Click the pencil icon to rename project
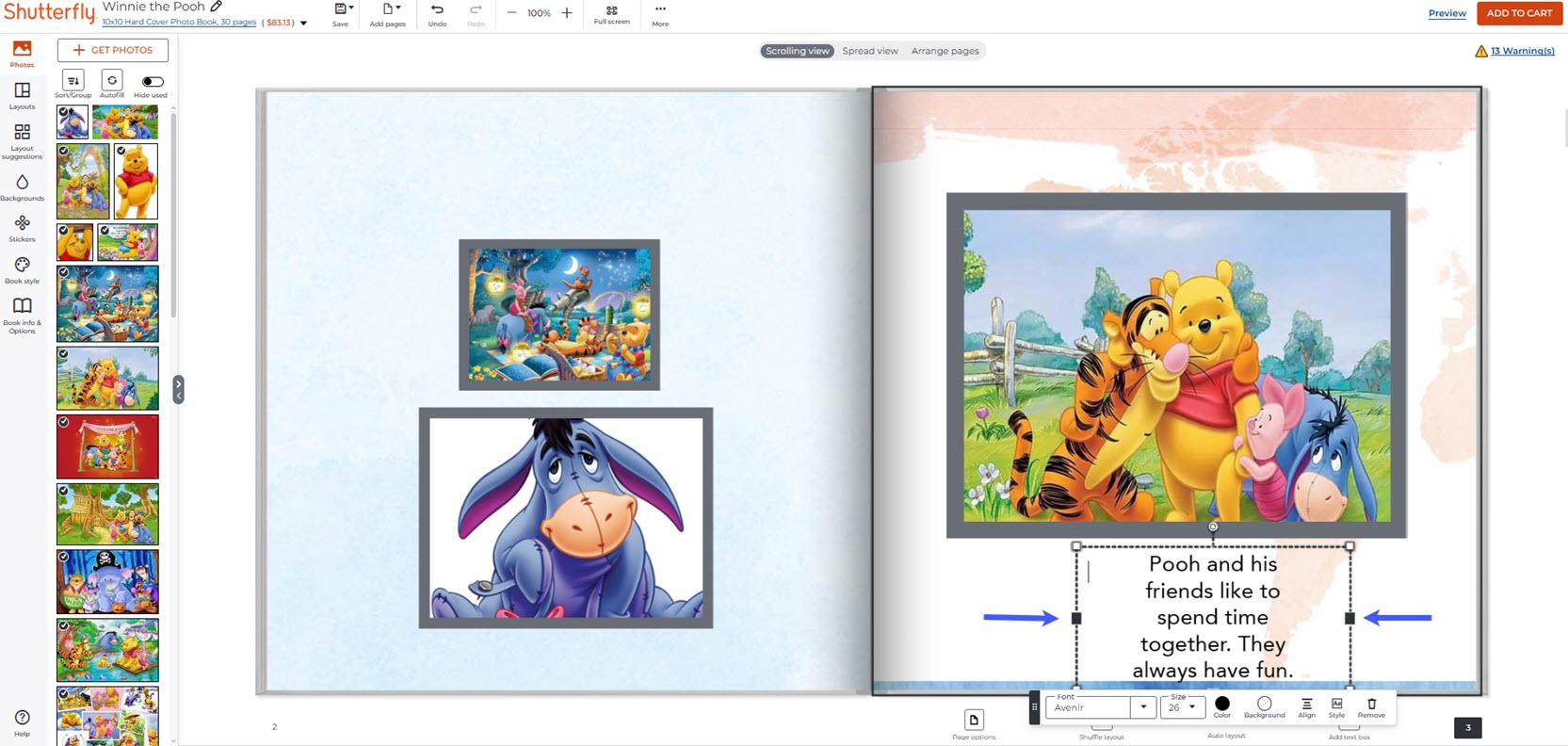 point(217,7)
